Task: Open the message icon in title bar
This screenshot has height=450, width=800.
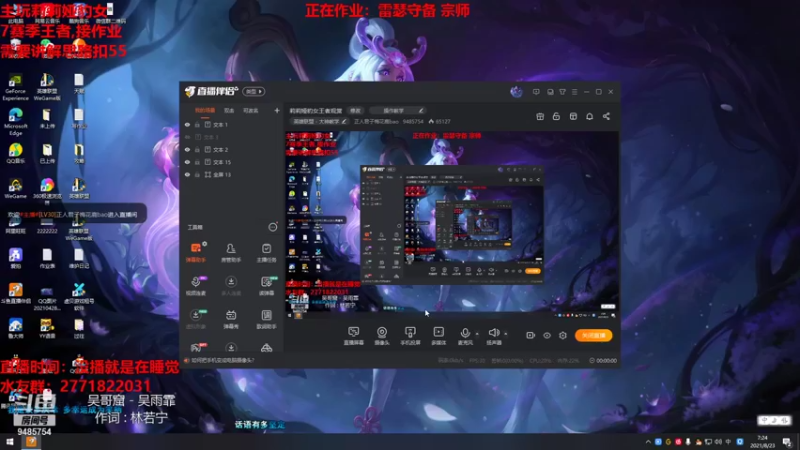Action: (536, 92)
